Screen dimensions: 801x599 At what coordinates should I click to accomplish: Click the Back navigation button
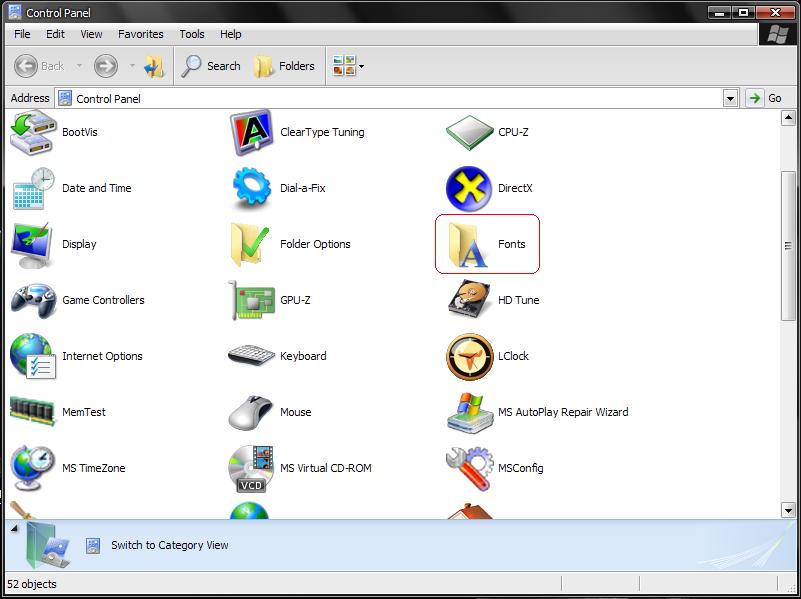tap(39, 66)
